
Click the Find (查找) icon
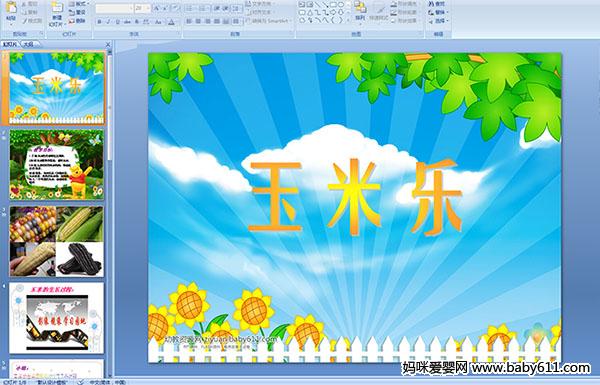tap(437, 4)
